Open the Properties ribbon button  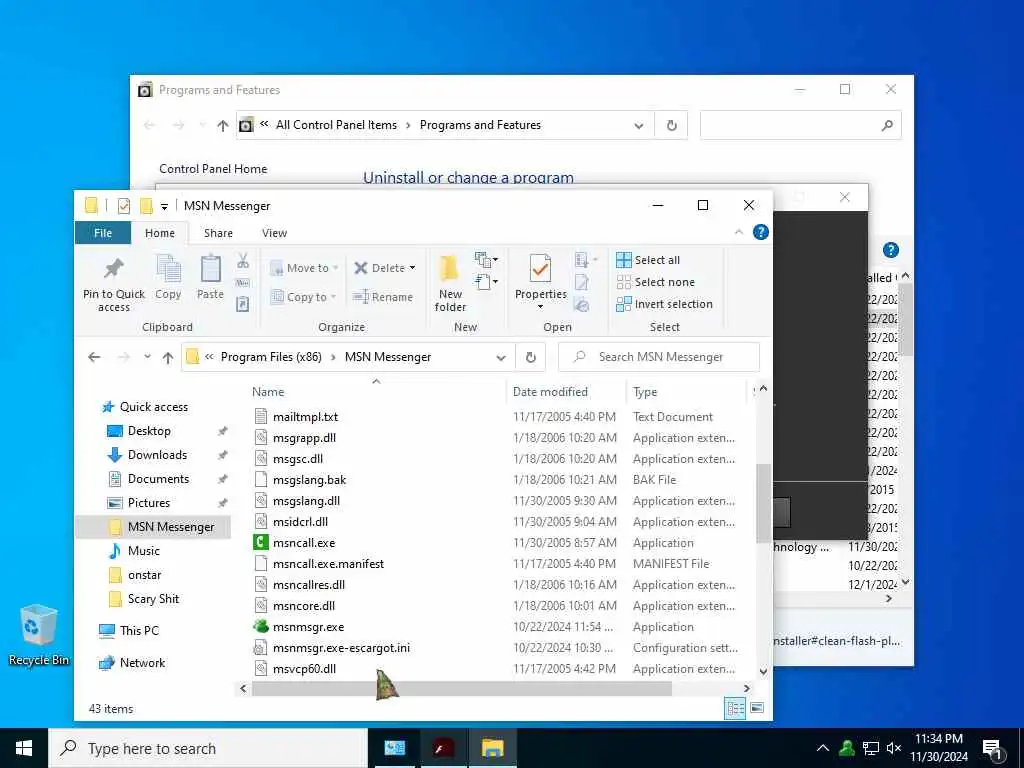click(541, 281)
